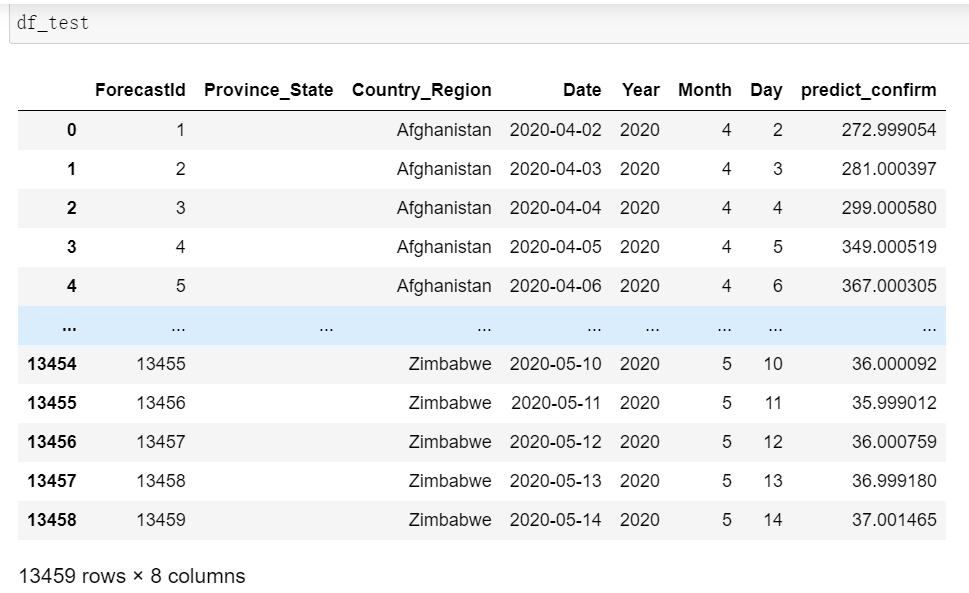Click Zimbabwe in row 13454
The height and width of the screenshot is (593, 969).
450,364
